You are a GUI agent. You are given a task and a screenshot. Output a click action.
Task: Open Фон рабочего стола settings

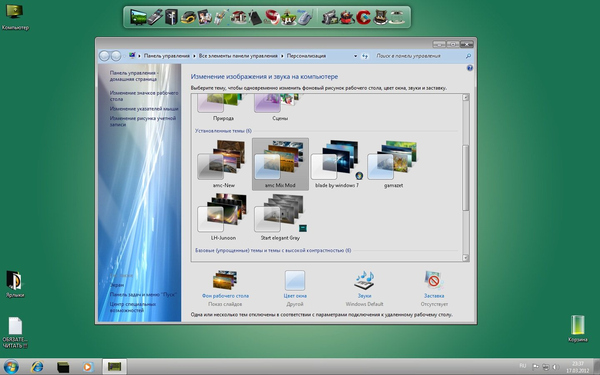(225, 288)
